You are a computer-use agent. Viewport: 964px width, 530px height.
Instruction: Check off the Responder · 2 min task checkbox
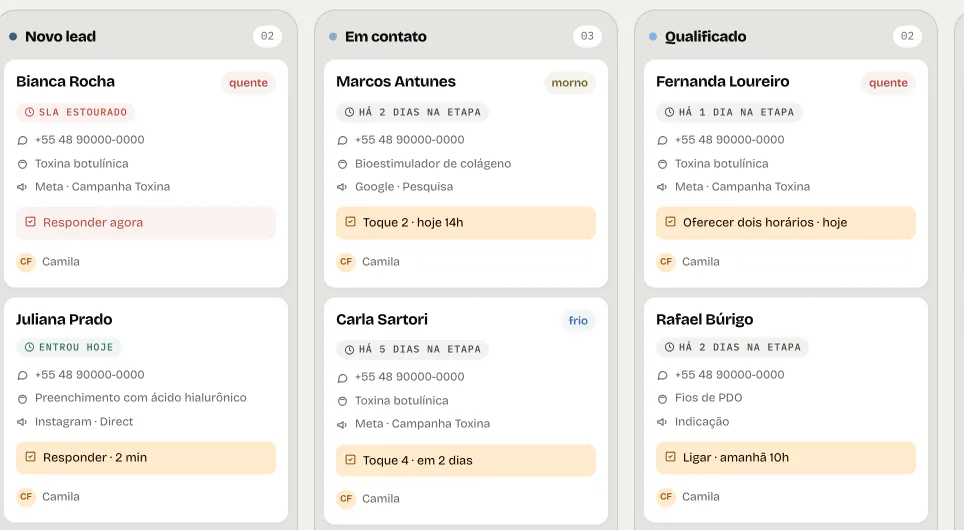(x=30, y=457)
